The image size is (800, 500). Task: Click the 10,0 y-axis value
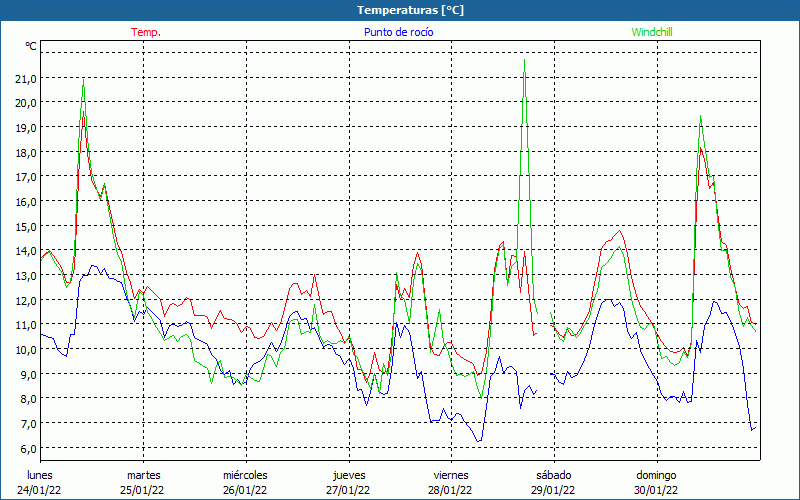[x=26, y=349]
